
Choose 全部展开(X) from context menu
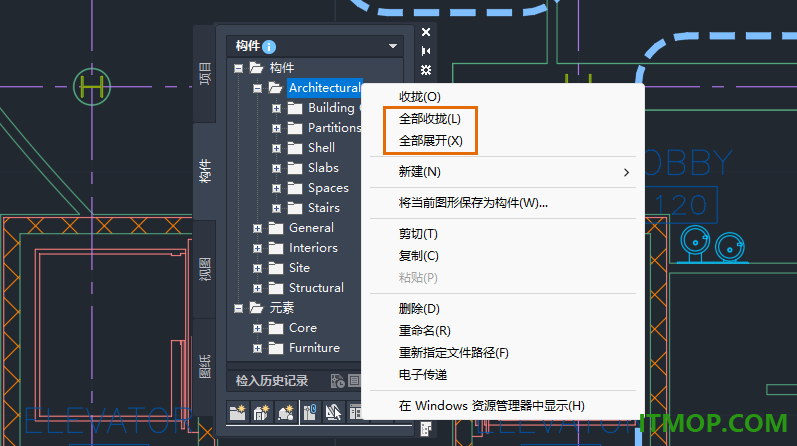click(431, 141)
